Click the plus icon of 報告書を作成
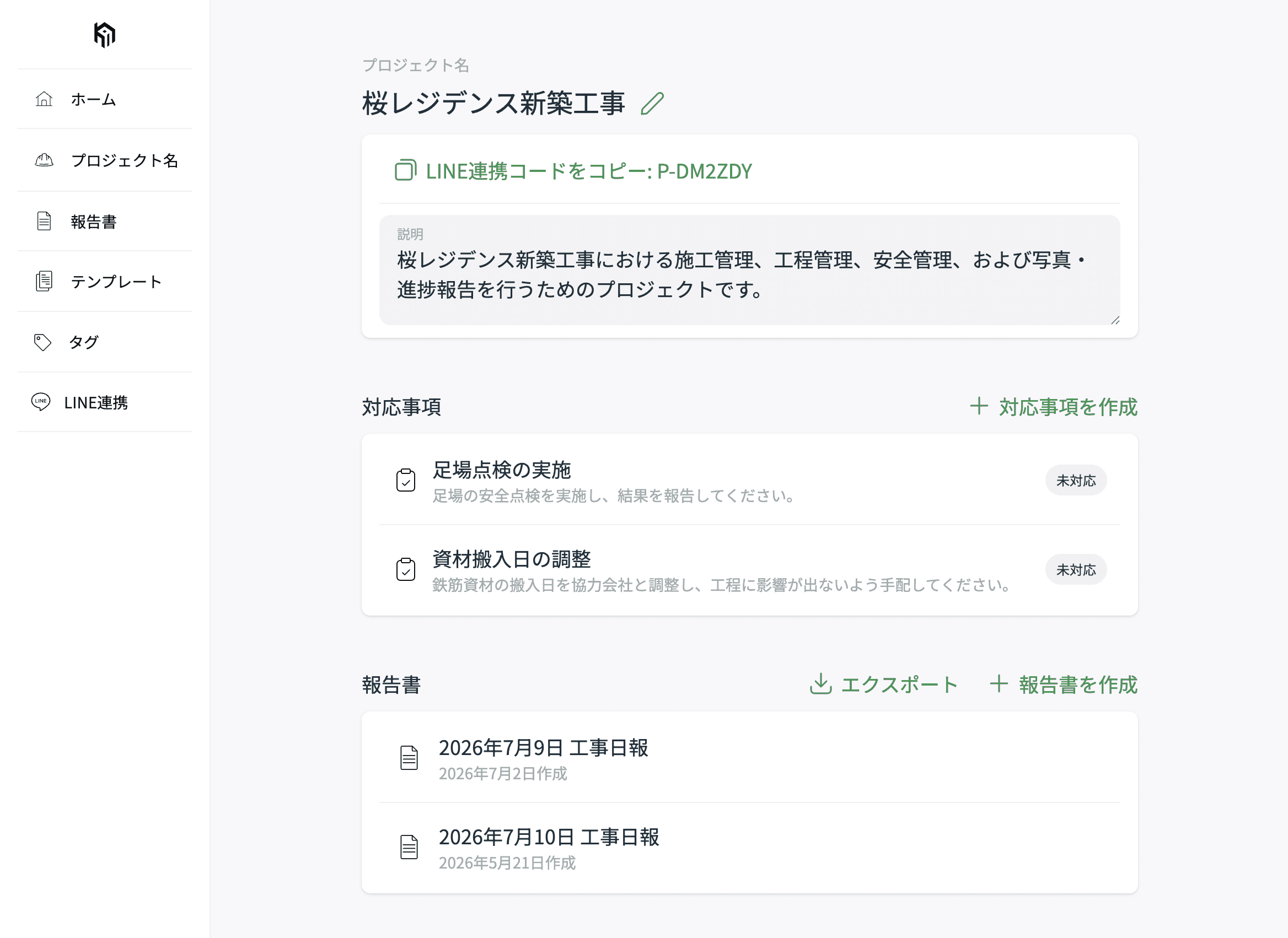 pyautogui.click(x=999, y=683)
